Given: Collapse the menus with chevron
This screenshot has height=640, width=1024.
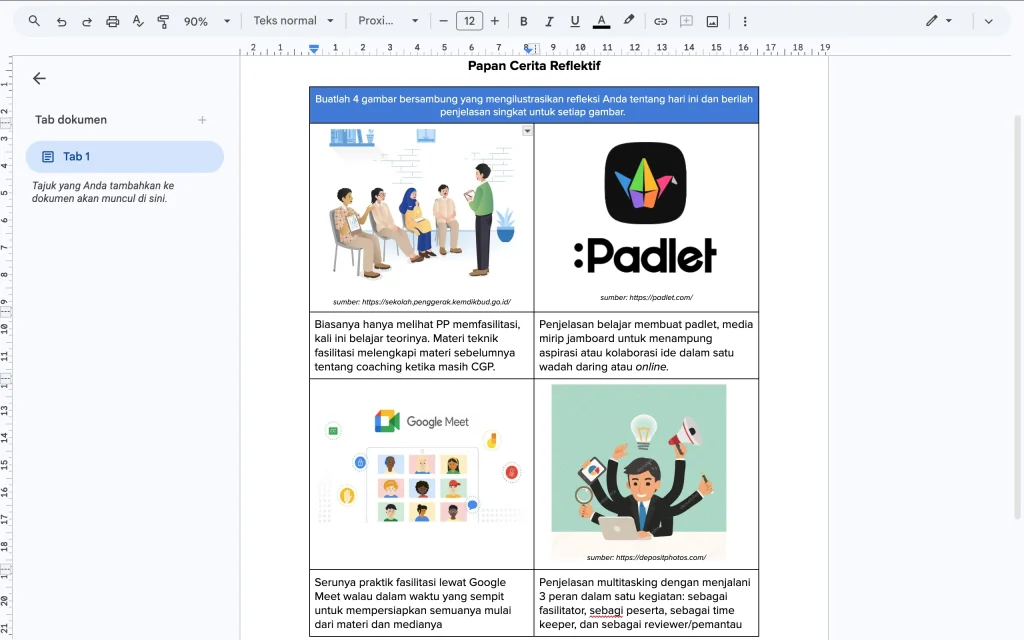Looking at the screenshot, I should click(x=989, y=22).
